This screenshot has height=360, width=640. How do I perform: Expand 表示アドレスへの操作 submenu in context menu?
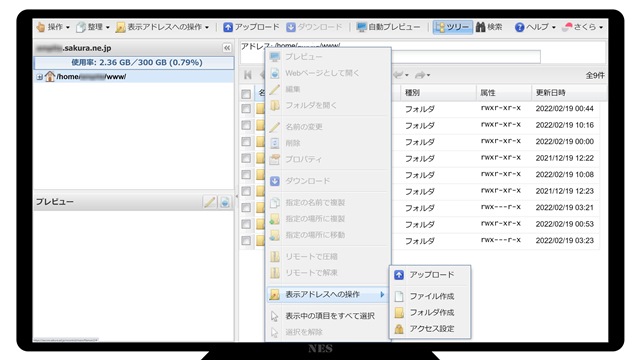coord(327,294)
